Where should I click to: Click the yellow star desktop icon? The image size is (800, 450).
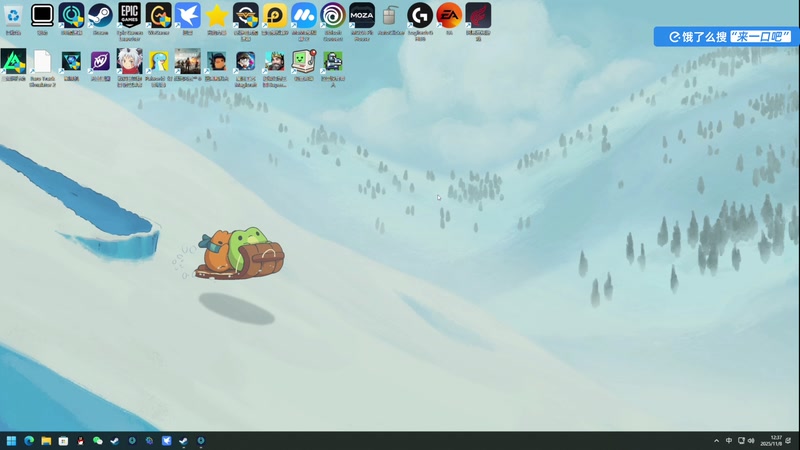click(x=217, y=17)
